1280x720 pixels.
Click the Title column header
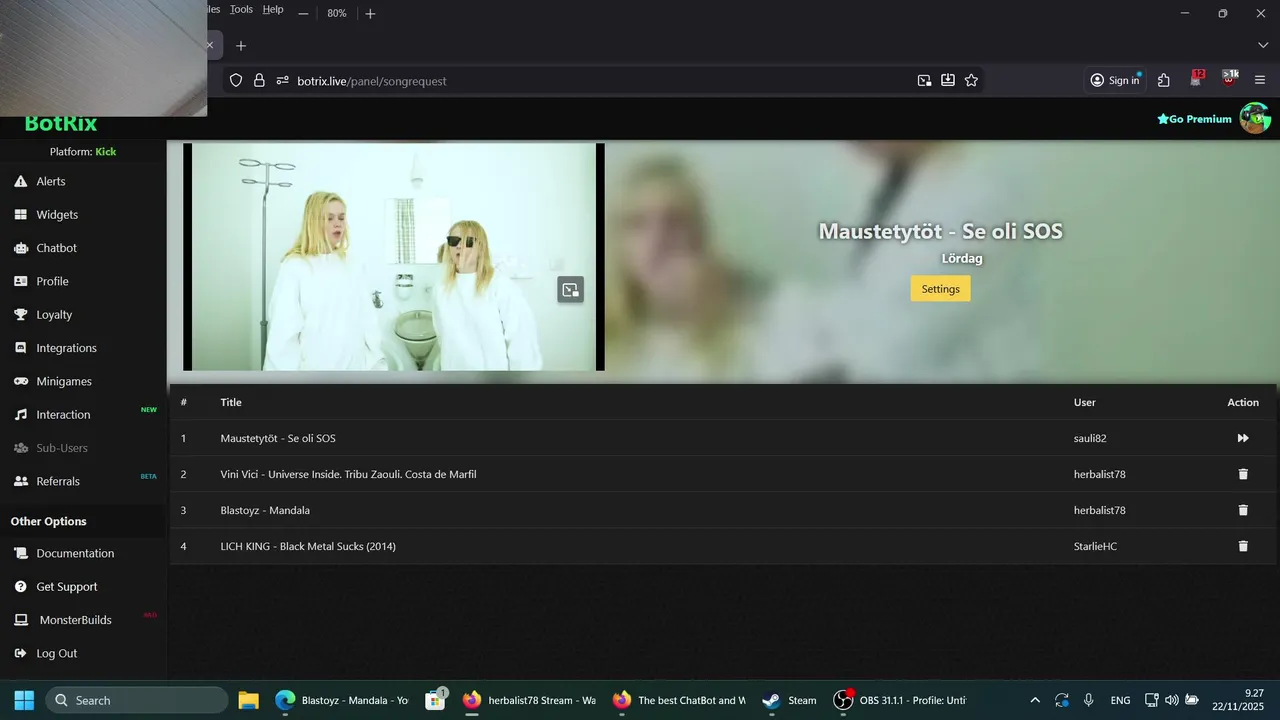tap(231, 402)
